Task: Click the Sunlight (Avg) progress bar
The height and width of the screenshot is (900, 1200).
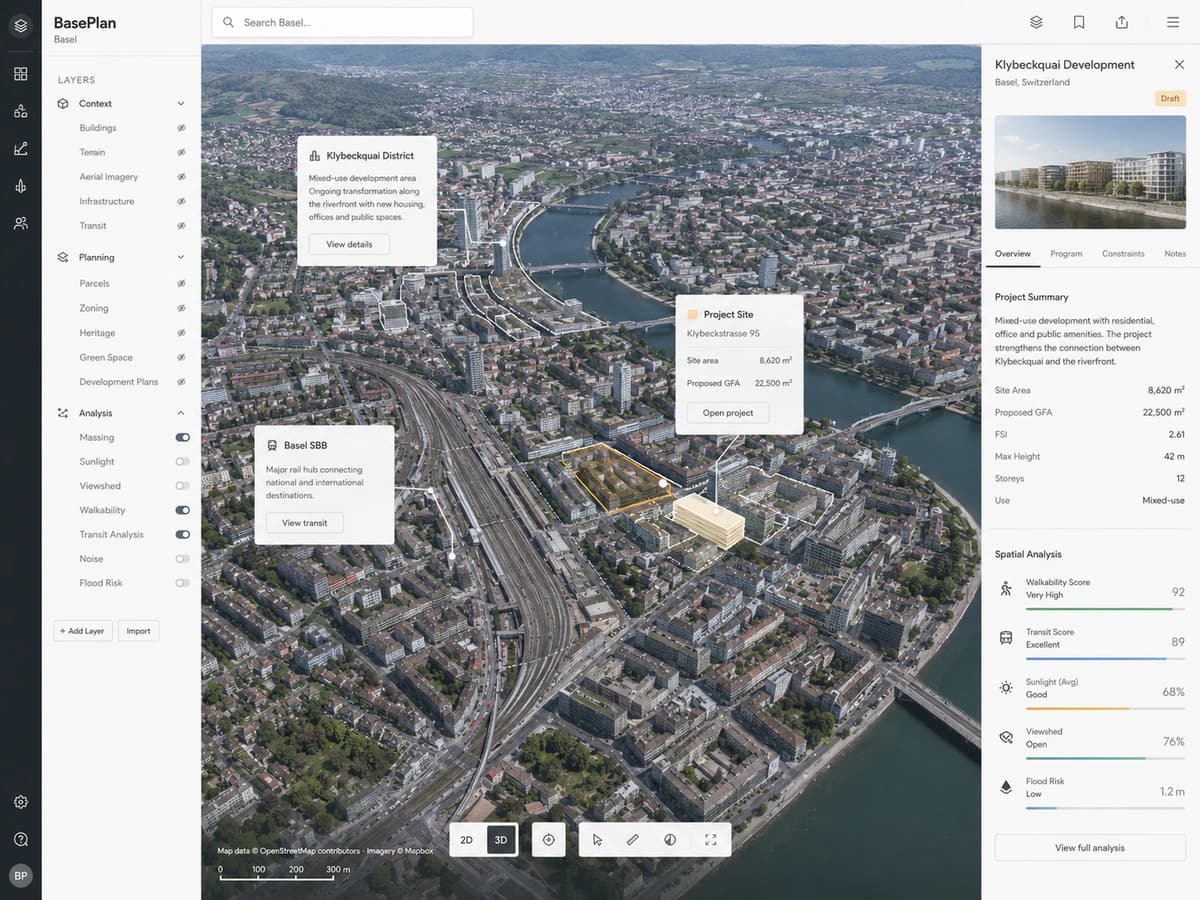Action: [1105, 708]
